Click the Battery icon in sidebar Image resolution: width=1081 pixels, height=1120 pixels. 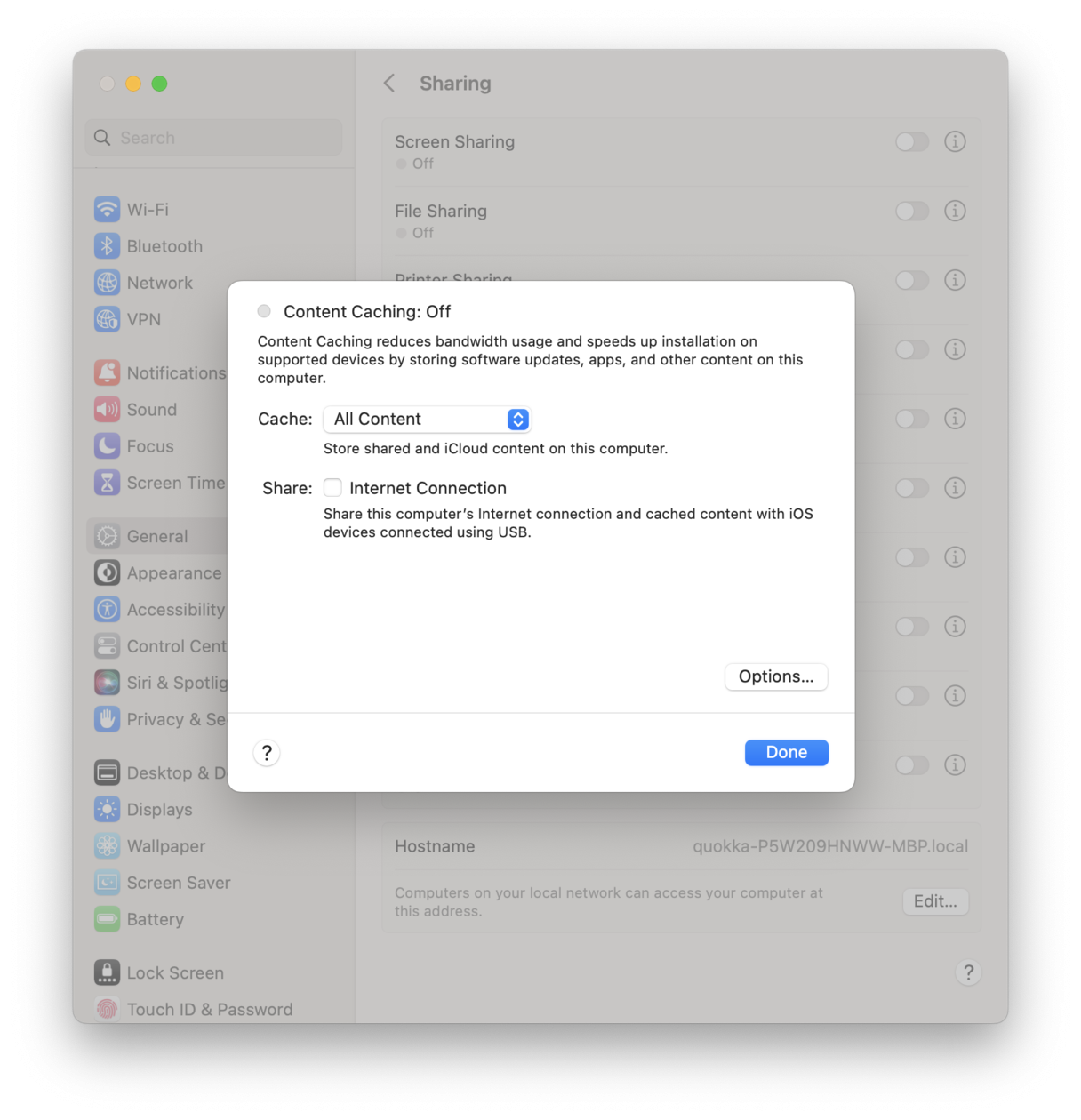click(x=107, y=919)
